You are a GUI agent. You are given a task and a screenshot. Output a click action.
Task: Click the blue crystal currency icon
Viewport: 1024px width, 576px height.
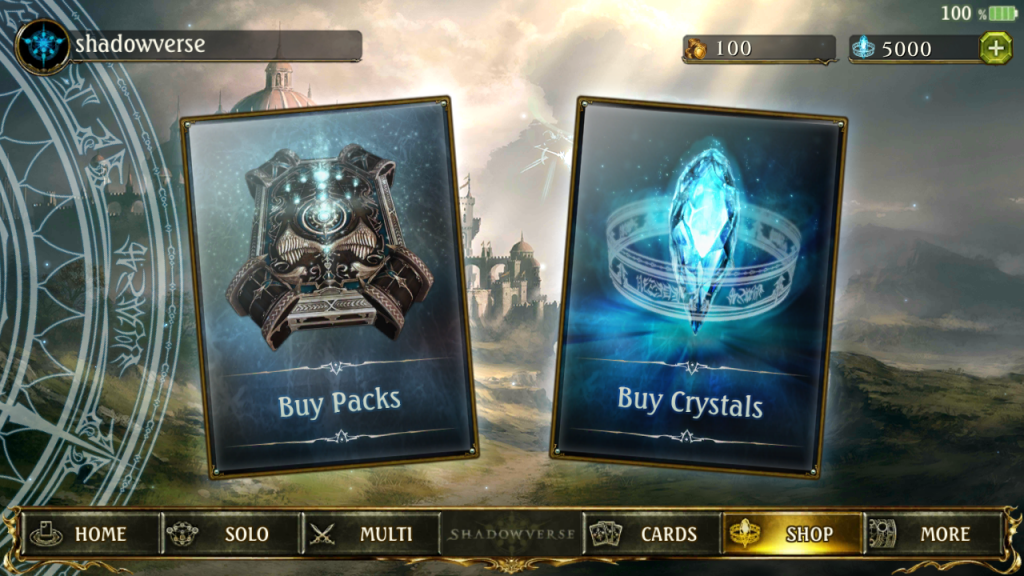pyautogui.click(x=863, y=48)
